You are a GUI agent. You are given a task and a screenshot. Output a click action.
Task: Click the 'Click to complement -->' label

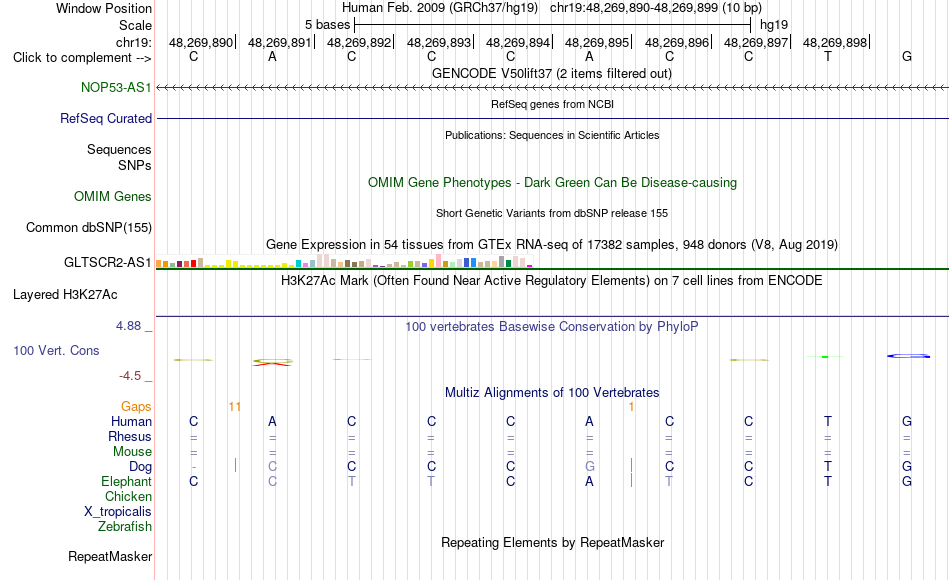[82, 58]
